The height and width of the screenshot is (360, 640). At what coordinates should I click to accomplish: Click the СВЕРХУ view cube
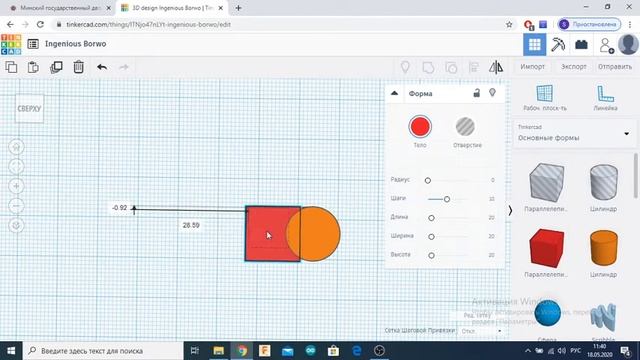click(x=29, y=109)
